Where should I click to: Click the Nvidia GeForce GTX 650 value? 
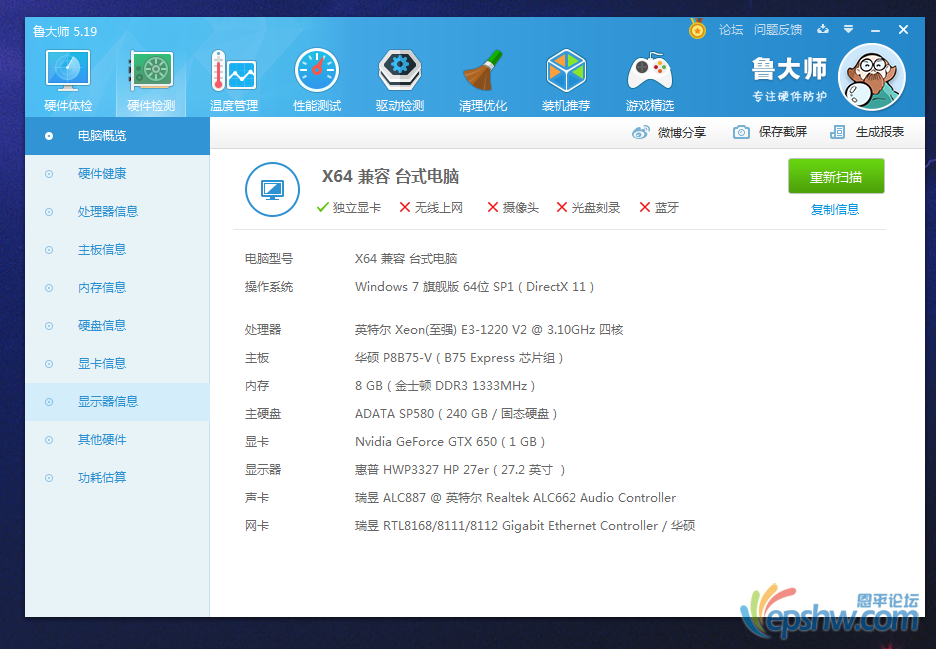(450, 442)
